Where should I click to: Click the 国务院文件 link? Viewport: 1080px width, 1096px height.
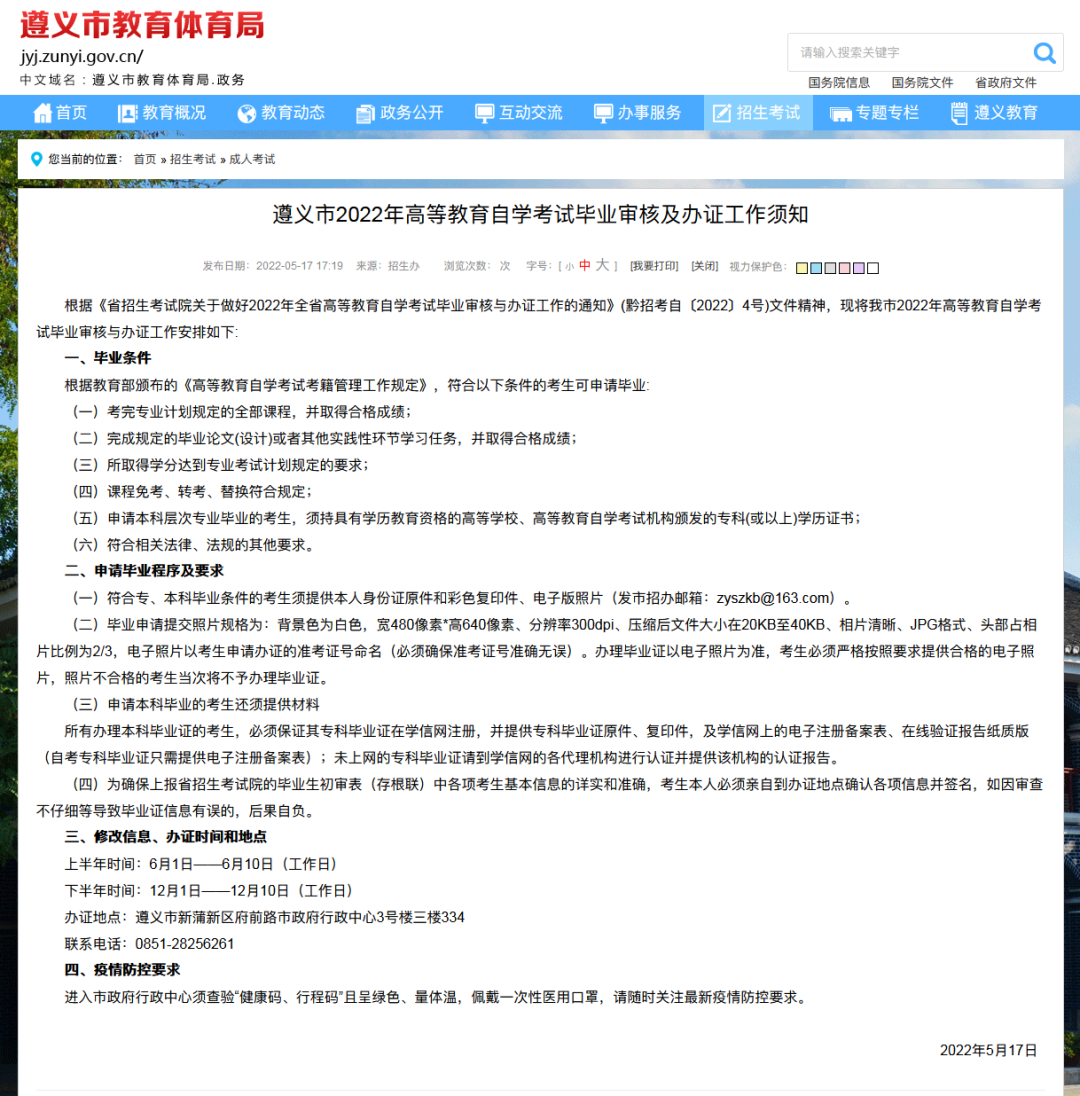point(921,82)
